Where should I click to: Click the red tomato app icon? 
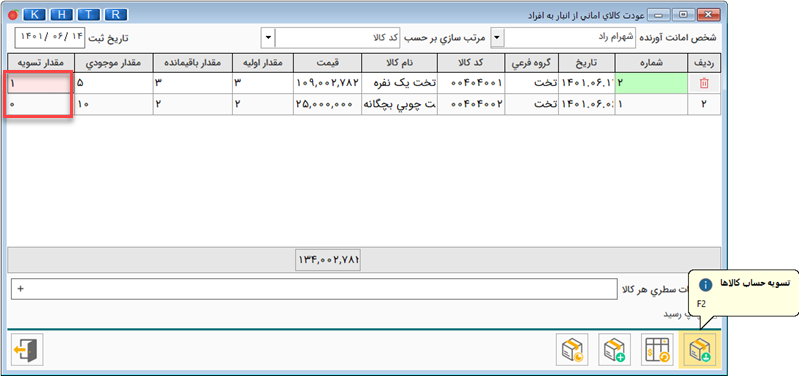coord(13,15)
